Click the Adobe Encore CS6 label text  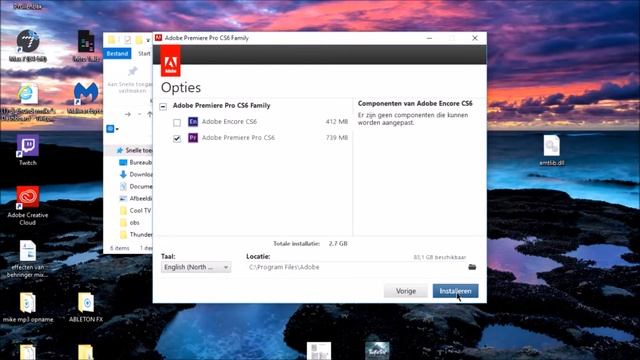229,122
